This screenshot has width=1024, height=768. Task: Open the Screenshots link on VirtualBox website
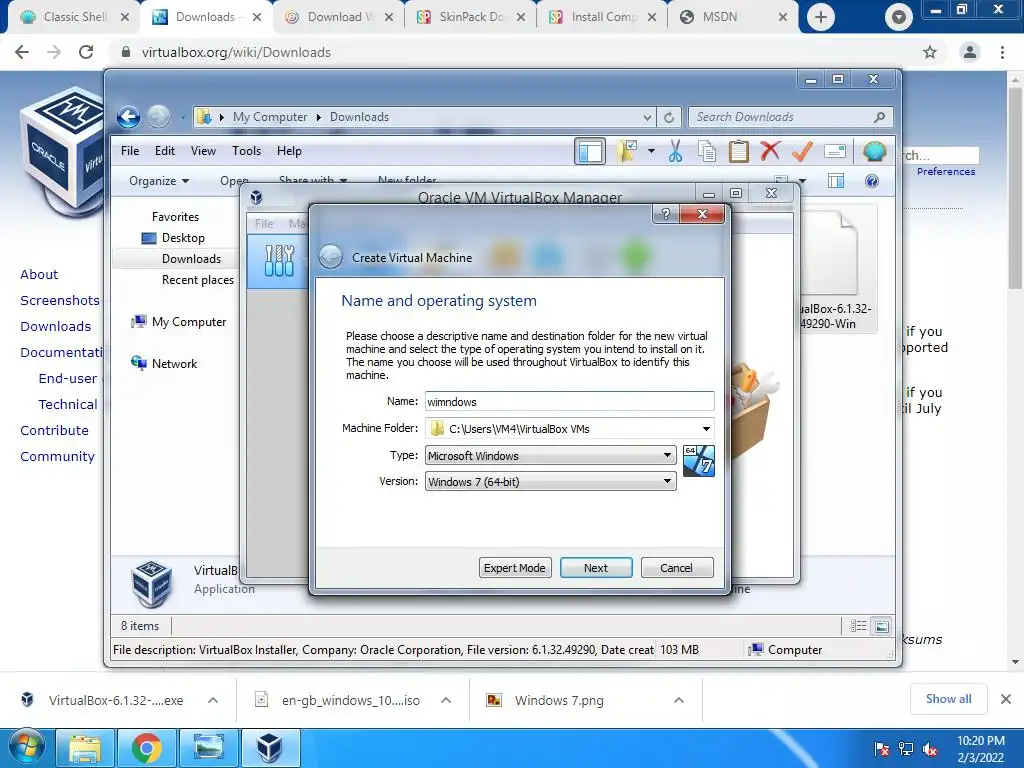59,300
